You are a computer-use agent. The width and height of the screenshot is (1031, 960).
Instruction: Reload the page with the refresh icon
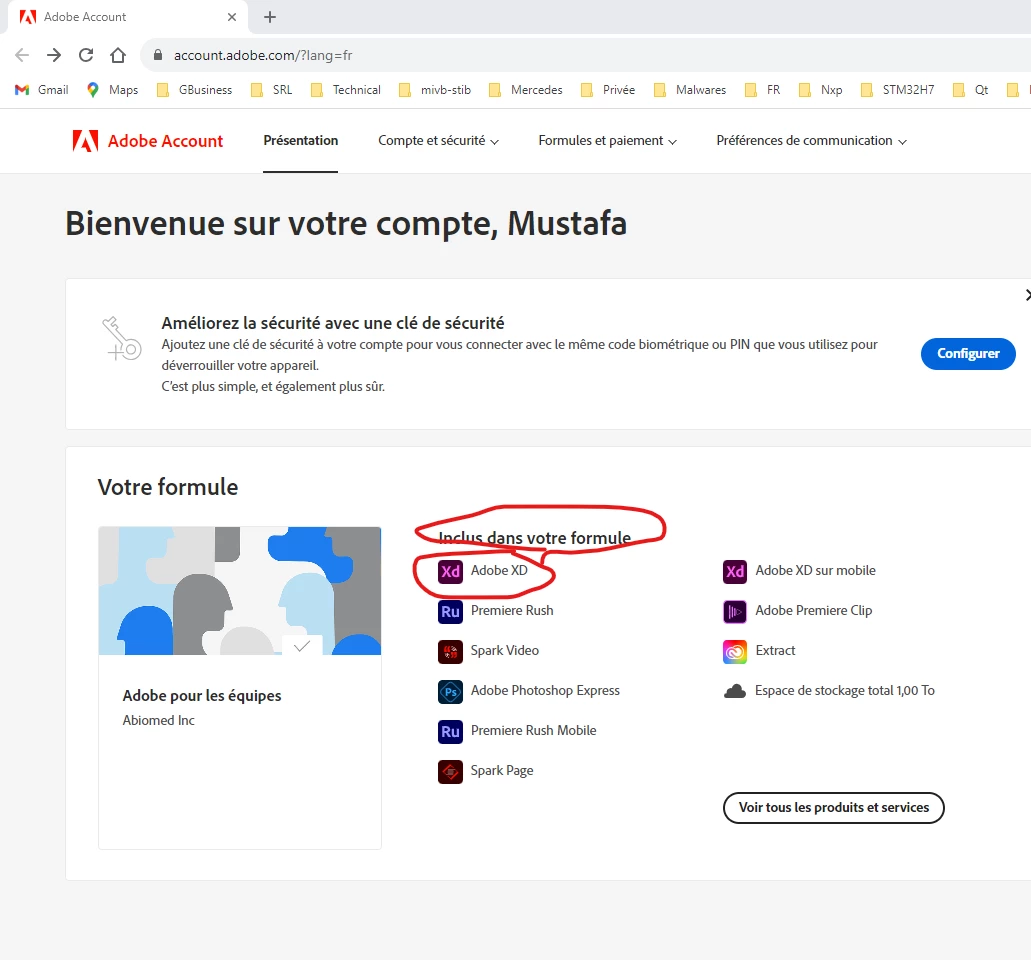pos(86,55)
